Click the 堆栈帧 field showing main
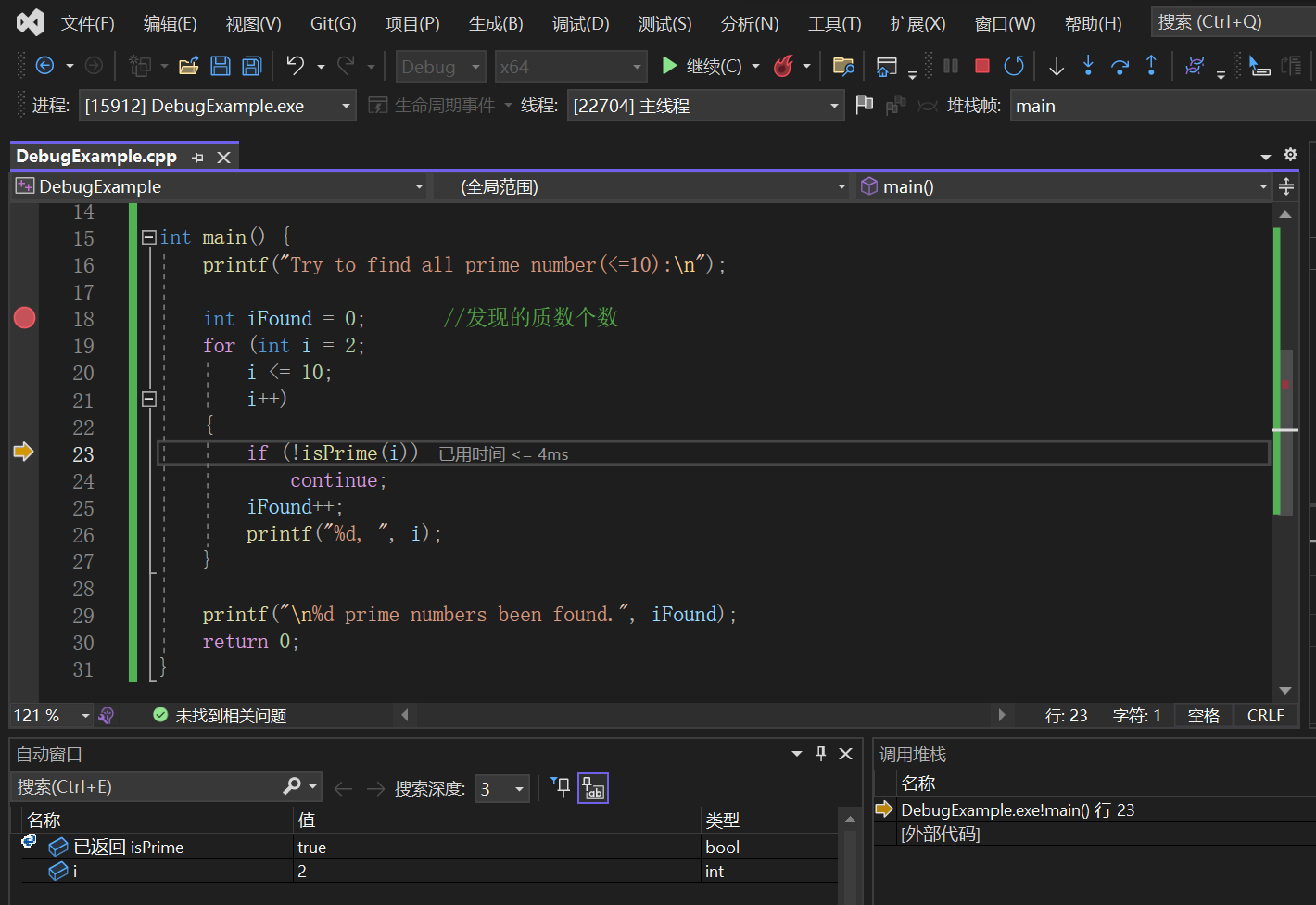 tap(1163, 106)
